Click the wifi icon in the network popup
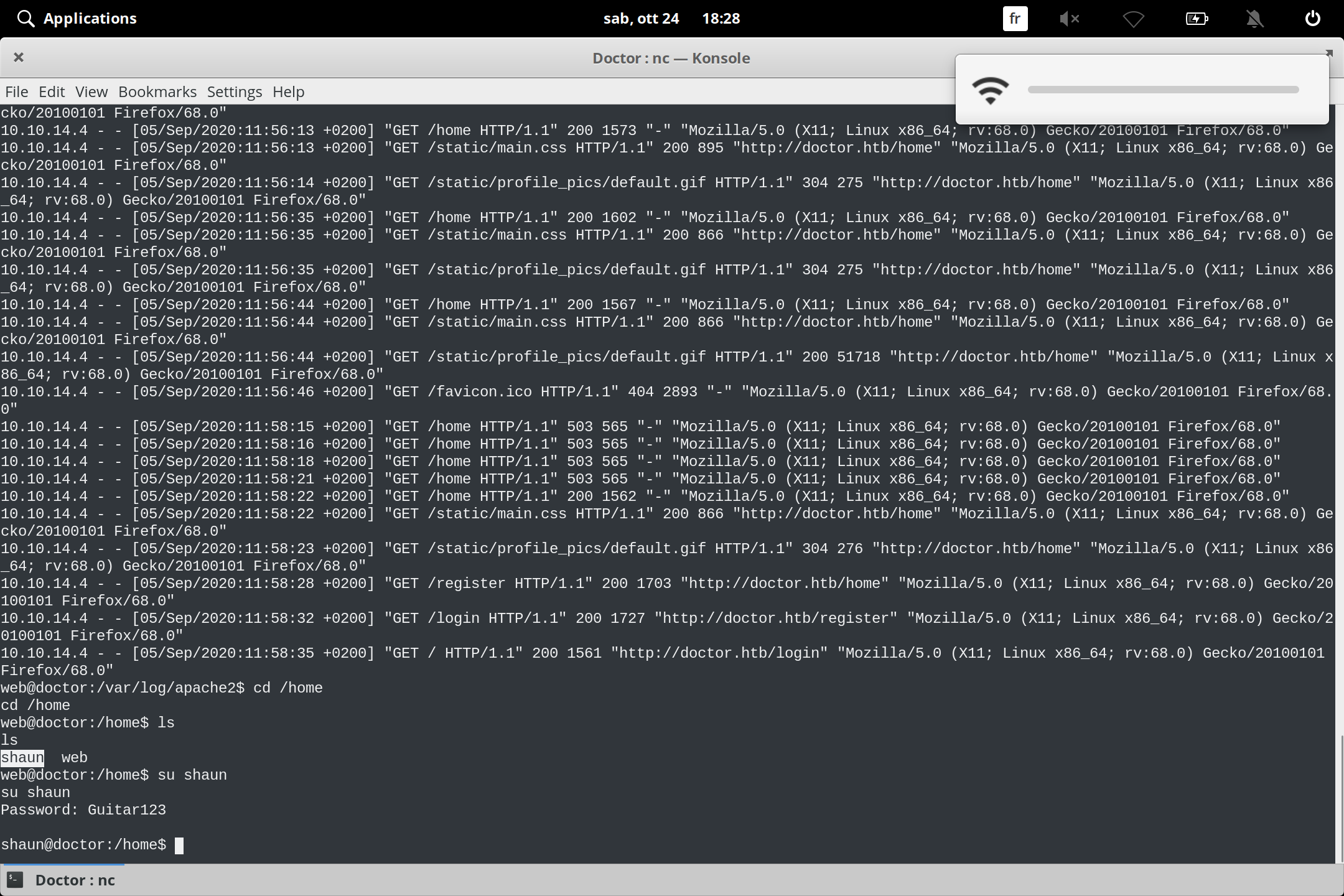The image size is (1344, 896). (991, 90)
